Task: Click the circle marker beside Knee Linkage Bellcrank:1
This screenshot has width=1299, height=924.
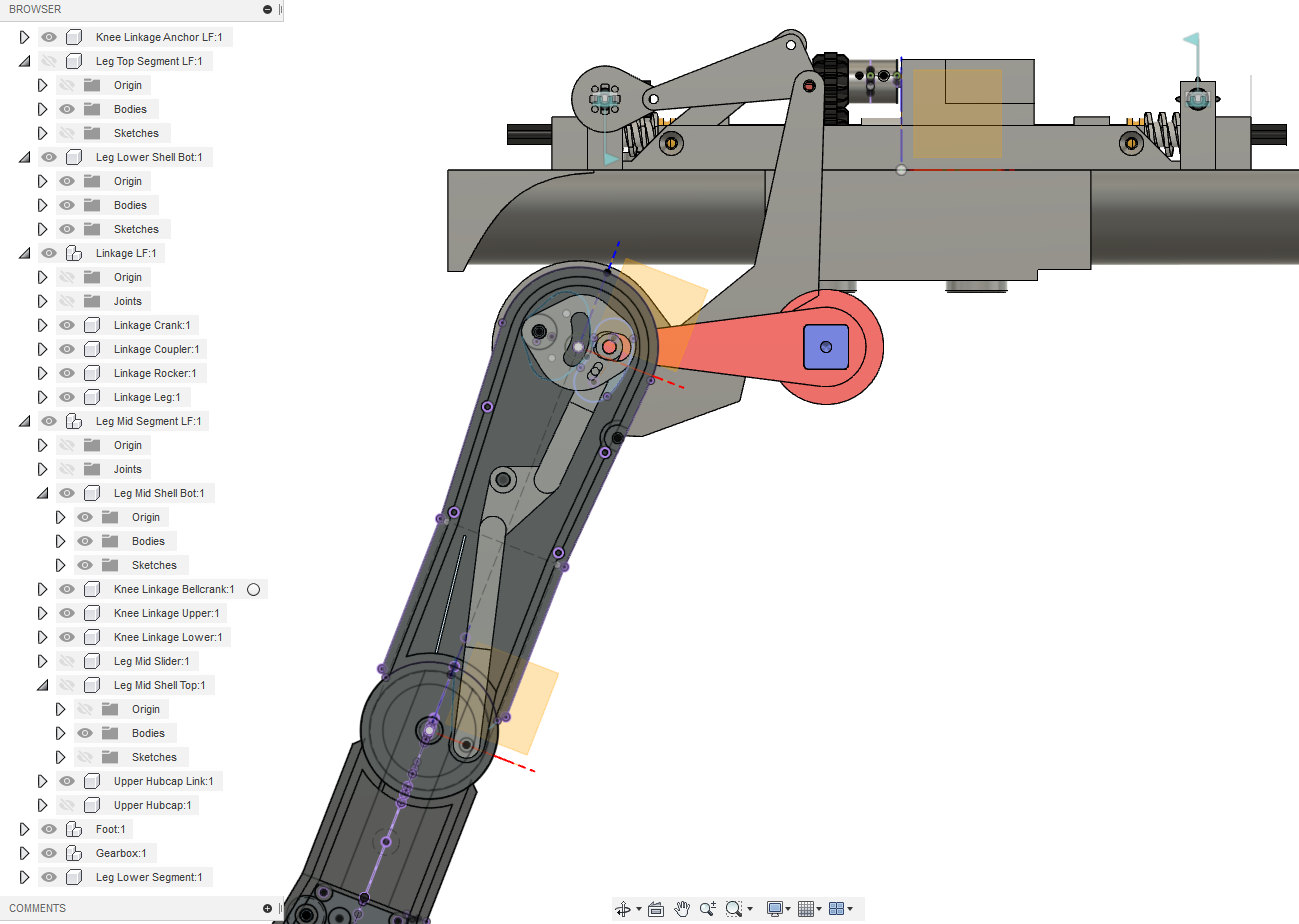Action: 253,589
